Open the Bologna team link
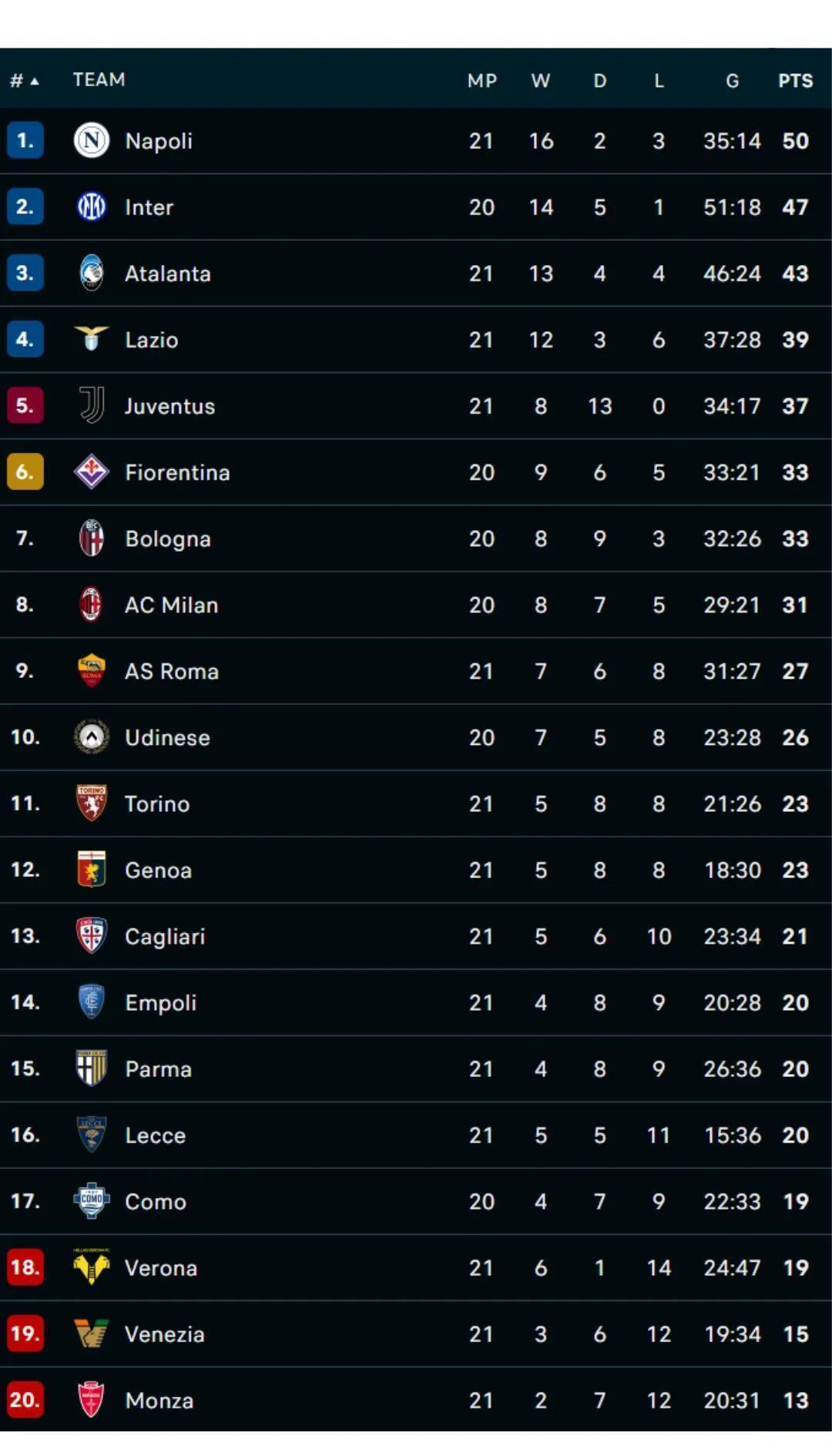This screenshot has width=832, height=1456. tap(167, 538)
